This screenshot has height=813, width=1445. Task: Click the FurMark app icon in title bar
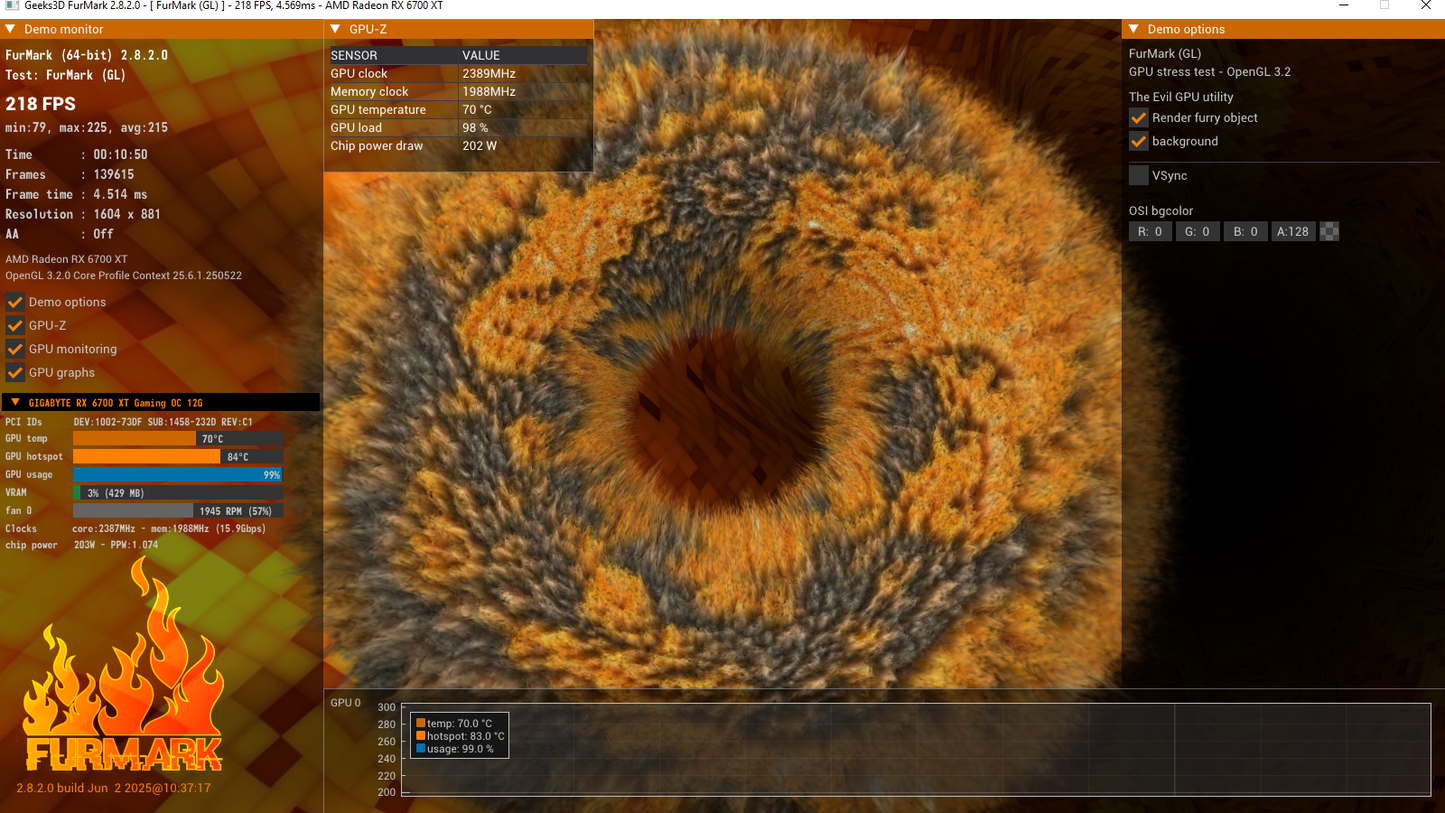click(11, 6)
